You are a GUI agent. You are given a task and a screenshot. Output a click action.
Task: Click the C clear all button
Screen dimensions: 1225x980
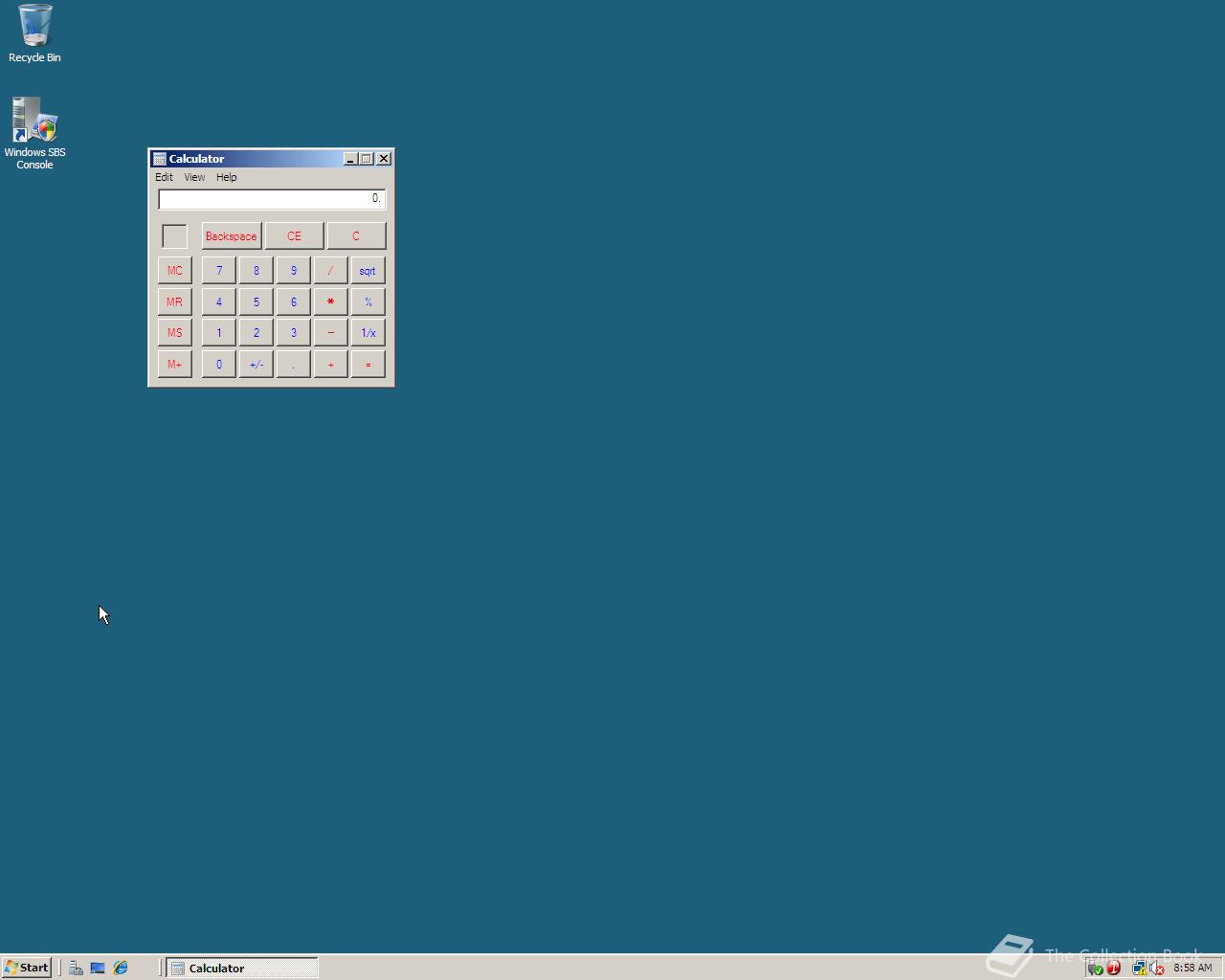[356, 236]
